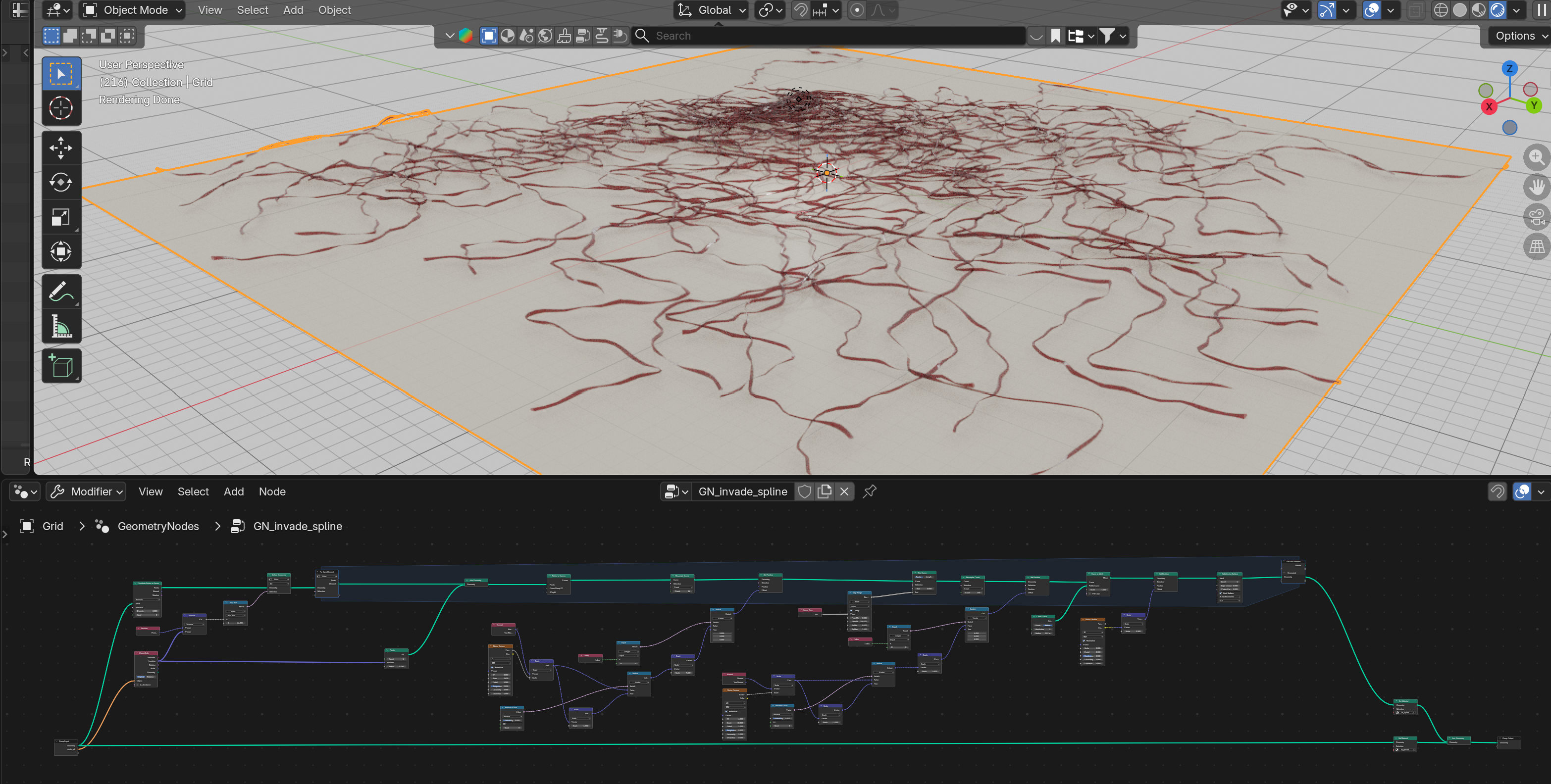Screen dimensions: 1551x784
Task: Enable material preview shading
Action: [1479, 10]
